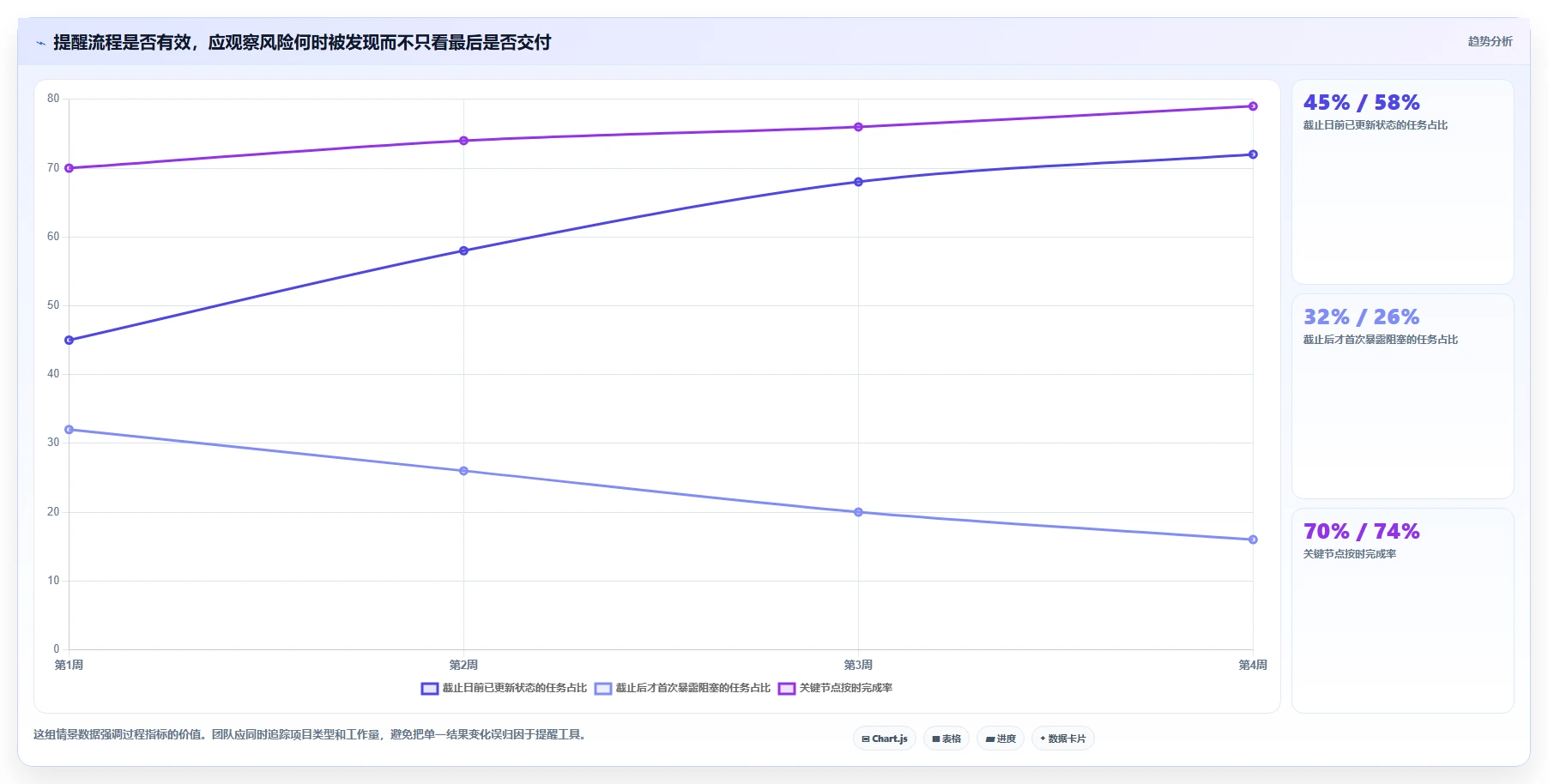Click the 第1周 point at 45 on dark blue line
This screenshot has width=1548, height=784.
click(x=70, y=341)
